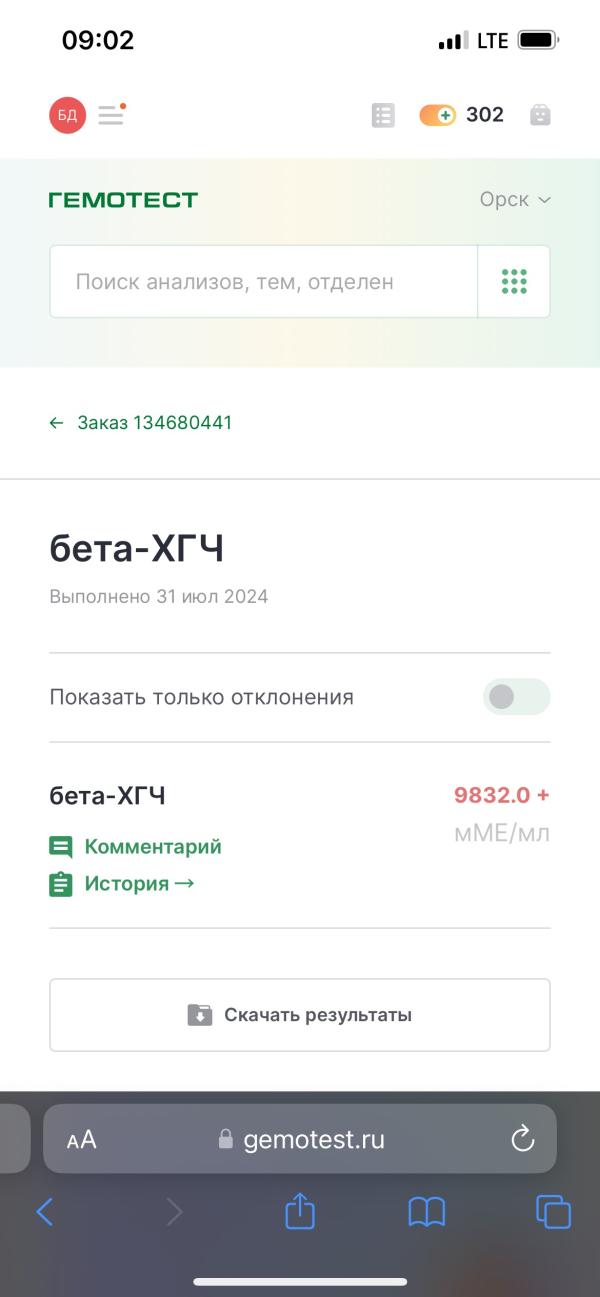Toggle Показать только отклонения switch

click(x=516, y=697)
